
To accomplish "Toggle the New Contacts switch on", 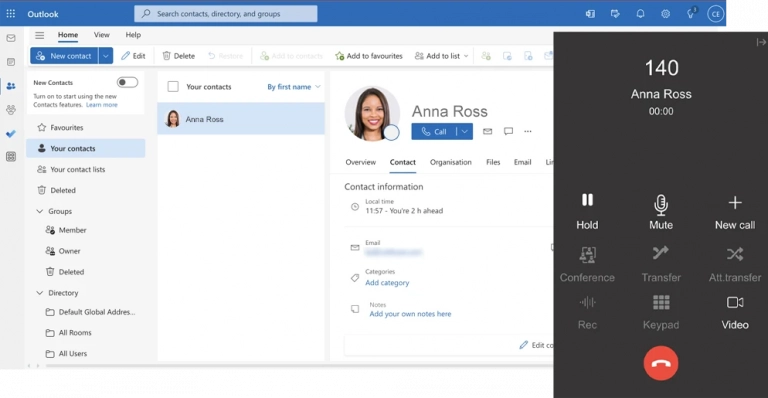I will click(x=127, y=82).
